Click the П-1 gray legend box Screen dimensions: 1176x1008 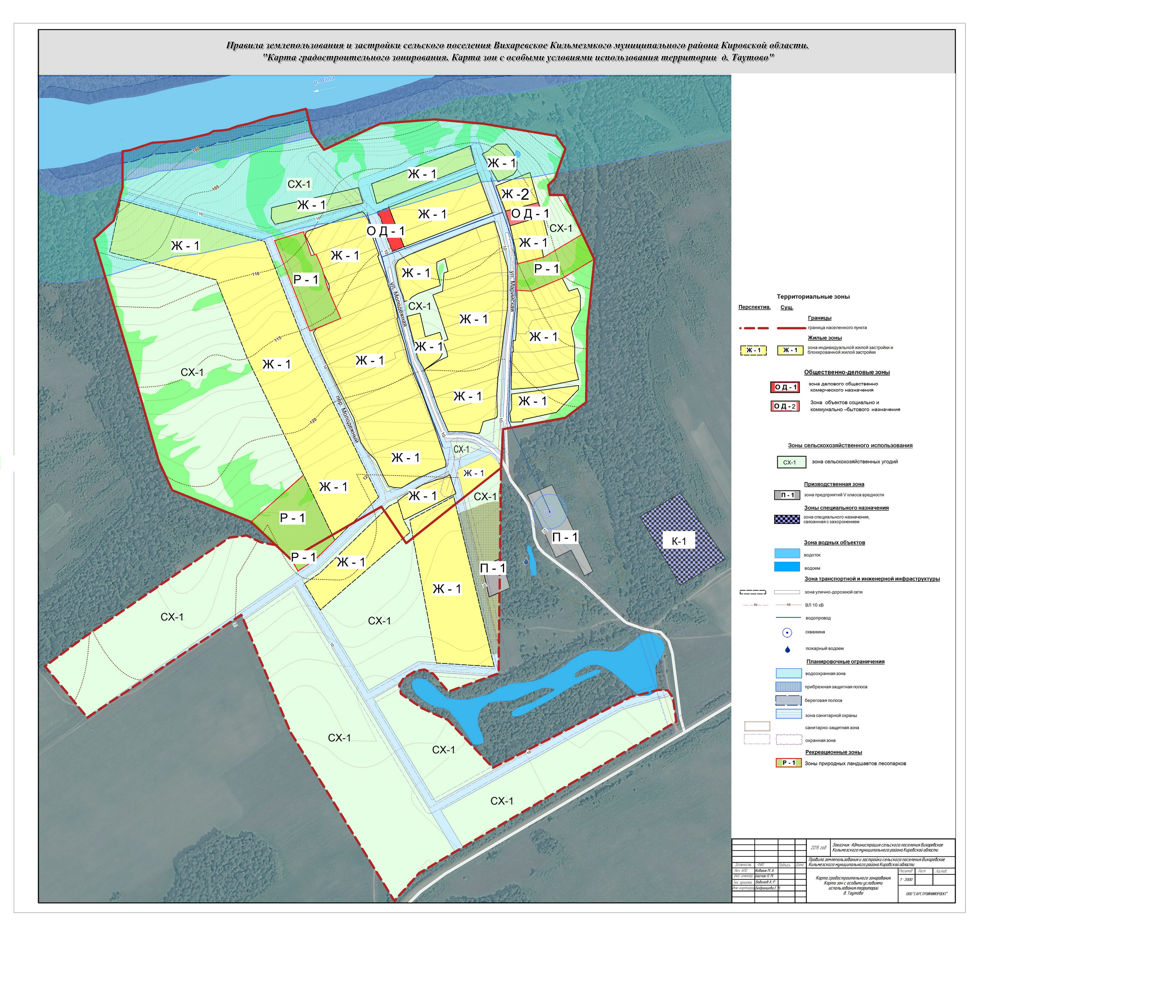pyautogui.click(x=787, y=495)
